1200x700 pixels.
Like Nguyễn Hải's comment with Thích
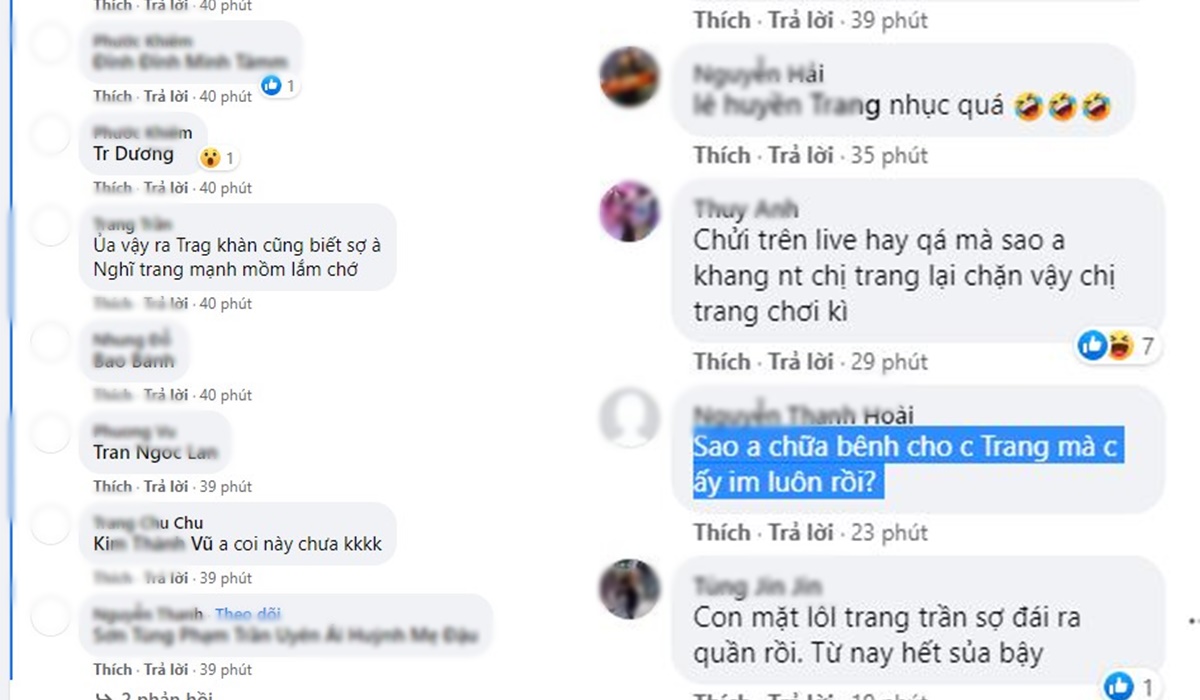click(x=722, y=155)
